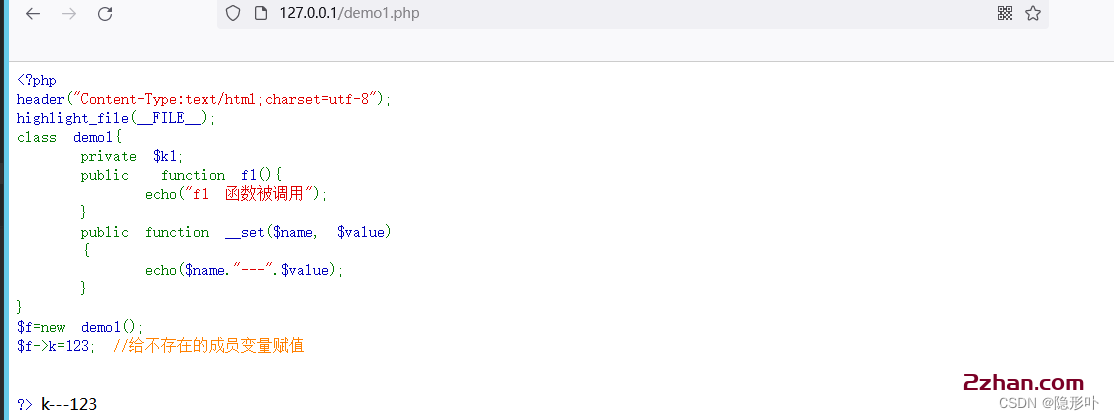Click the browser back arrow

33,14
